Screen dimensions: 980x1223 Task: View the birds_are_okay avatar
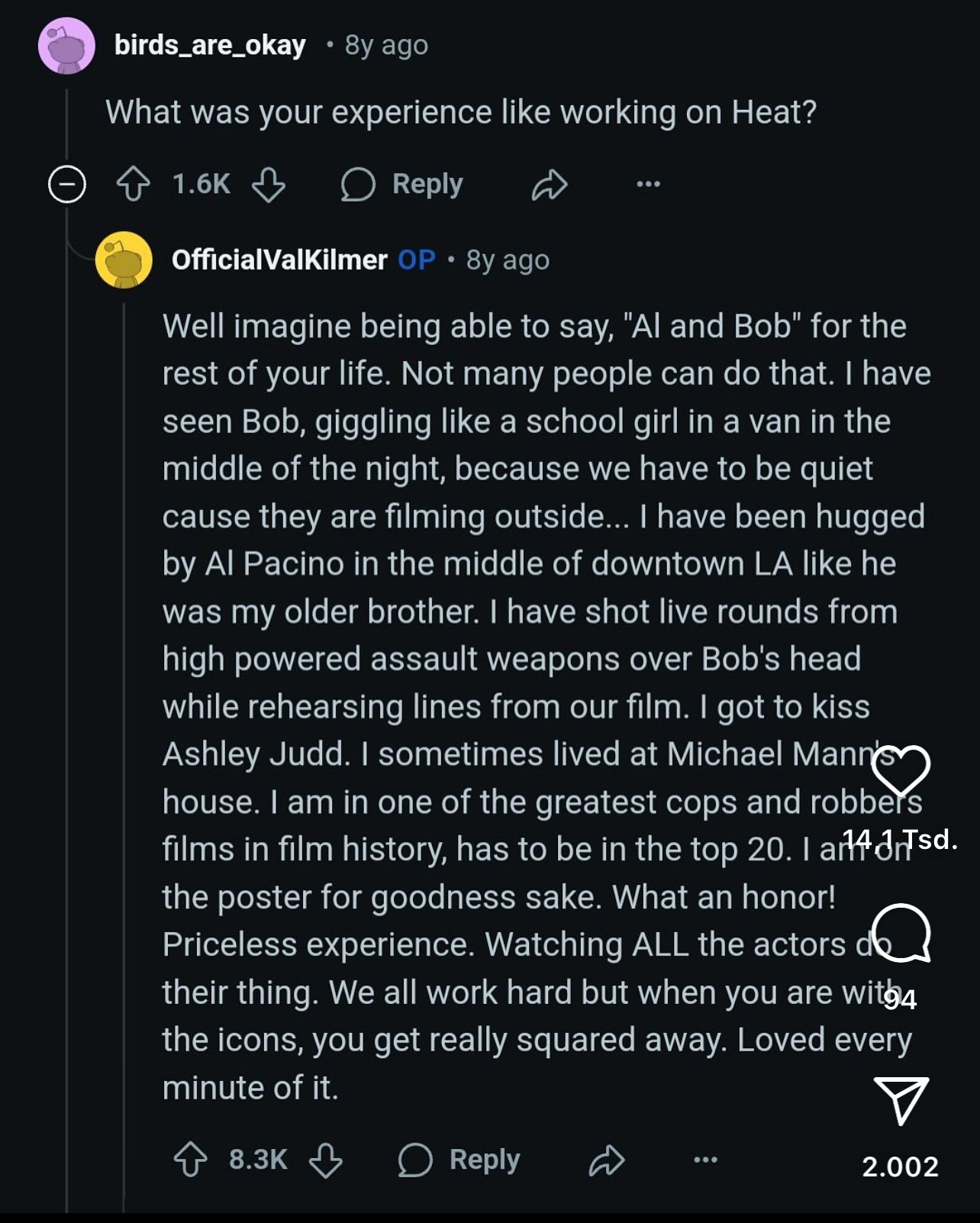coord(67,47)
